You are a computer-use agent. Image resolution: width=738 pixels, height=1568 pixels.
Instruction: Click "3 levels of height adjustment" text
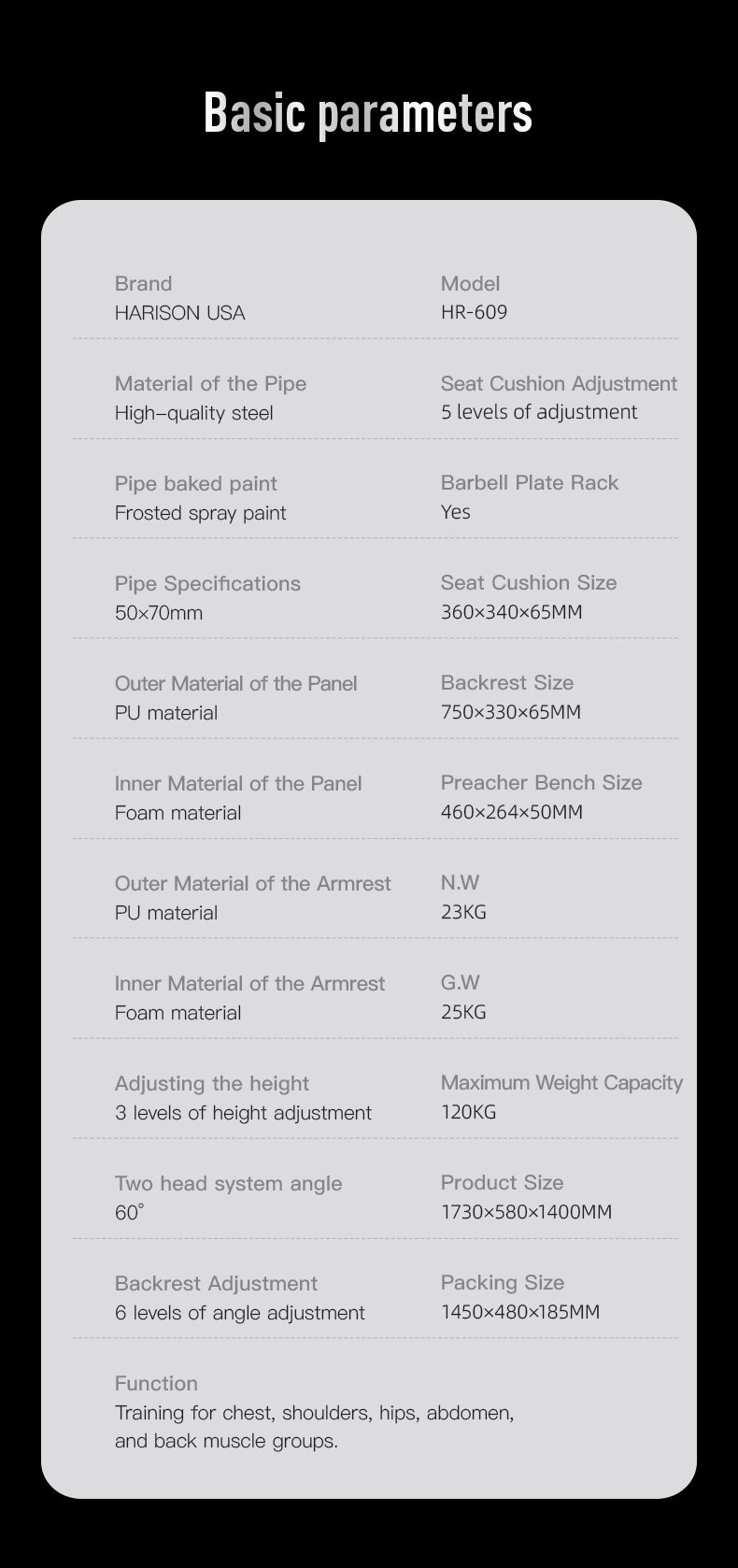[x=243, y=1113]
